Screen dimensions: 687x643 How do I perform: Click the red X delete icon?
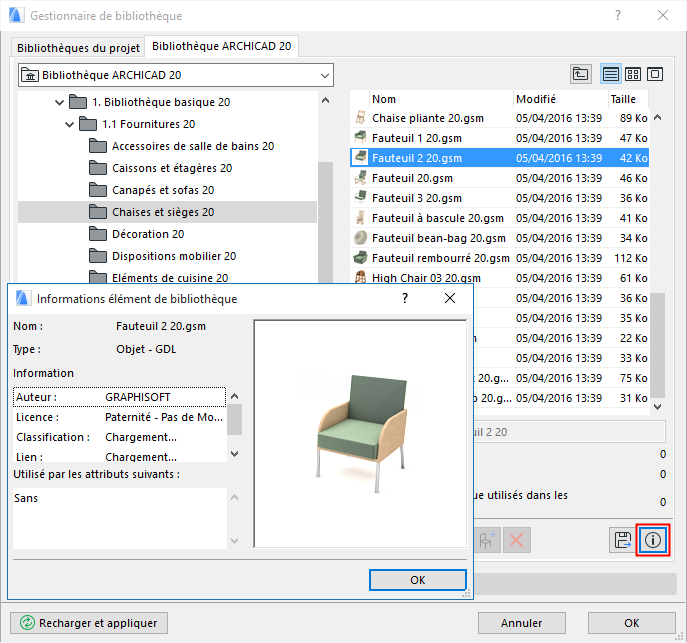point(517,540)
